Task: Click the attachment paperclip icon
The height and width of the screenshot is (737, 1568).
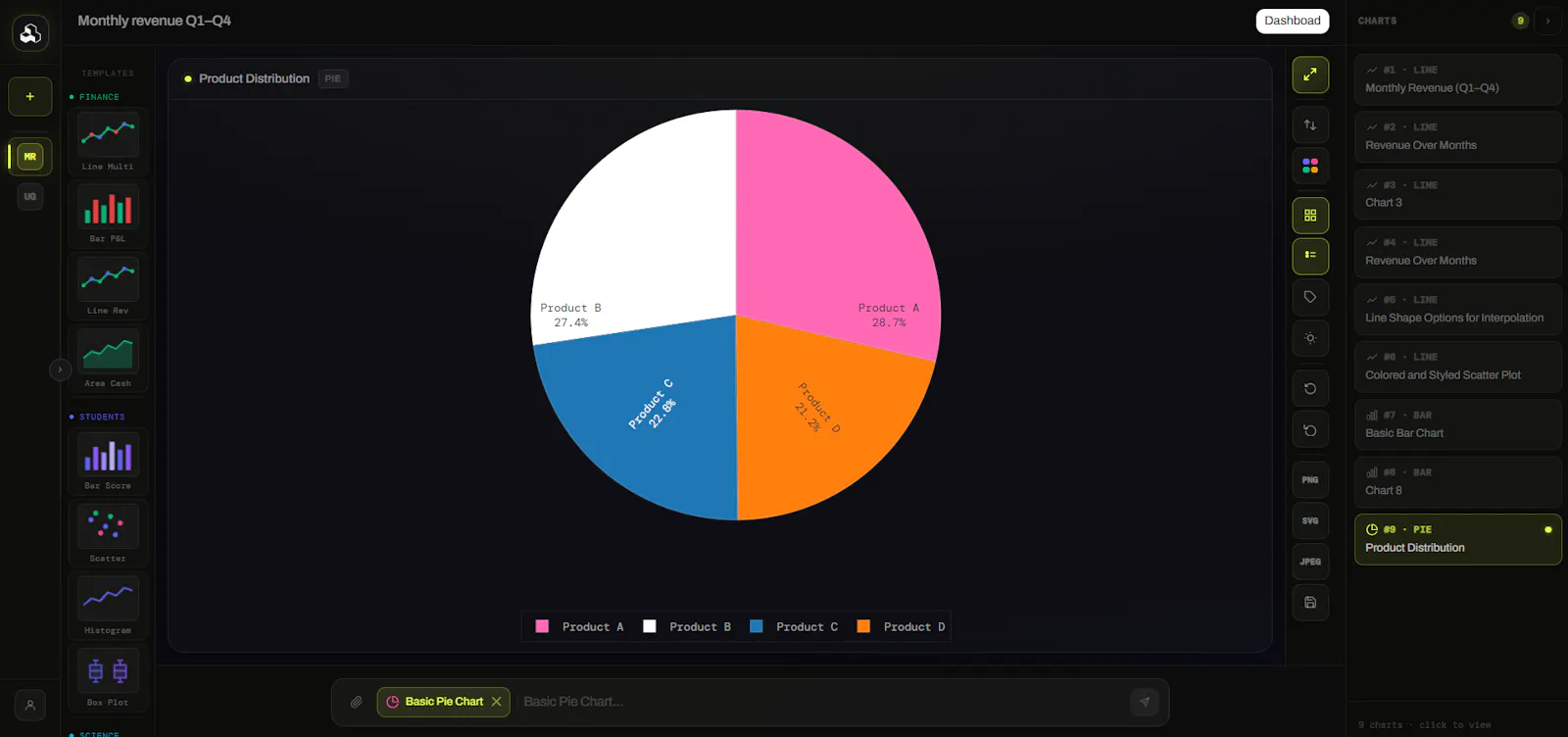Action: coord(357,702)
